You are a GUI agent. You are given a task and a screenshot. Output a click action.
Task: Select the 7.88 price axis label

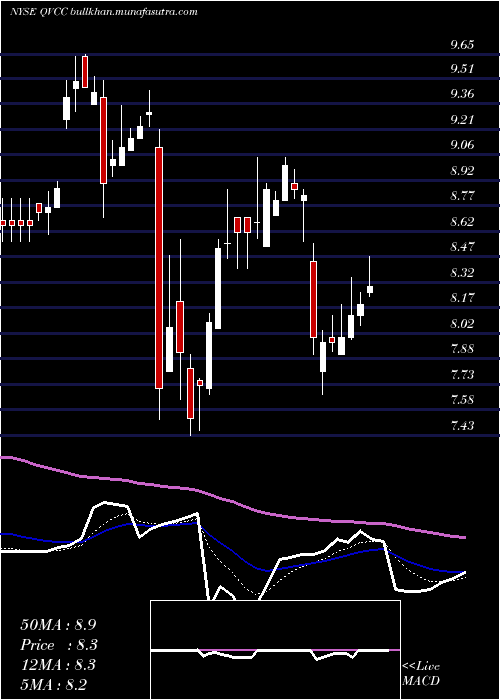point(462,349)
